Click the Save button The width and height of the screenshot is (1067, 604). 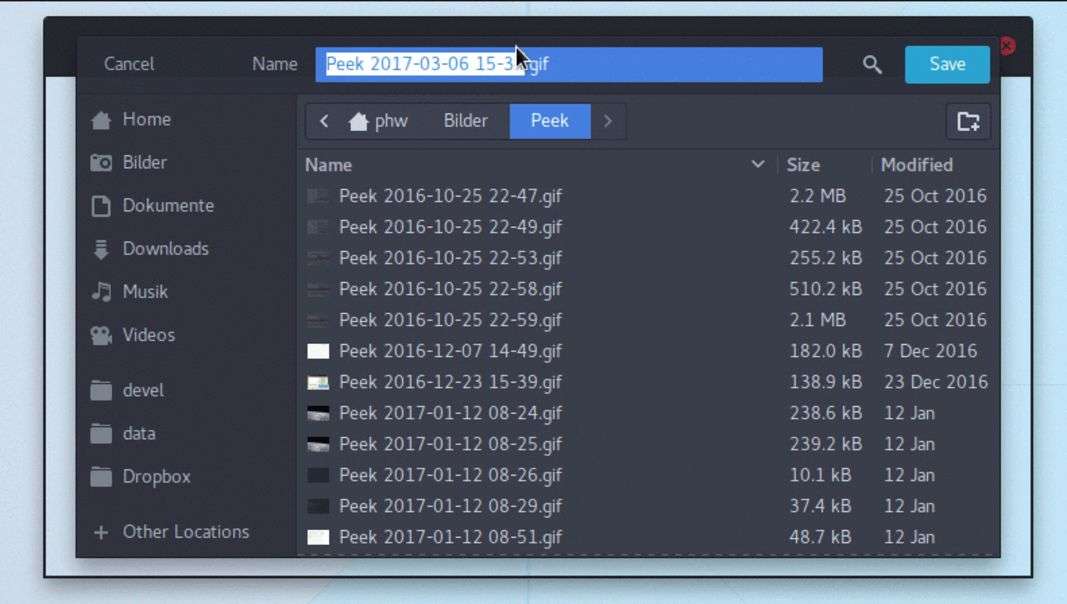pyautogui.click(x=947, y=65)
